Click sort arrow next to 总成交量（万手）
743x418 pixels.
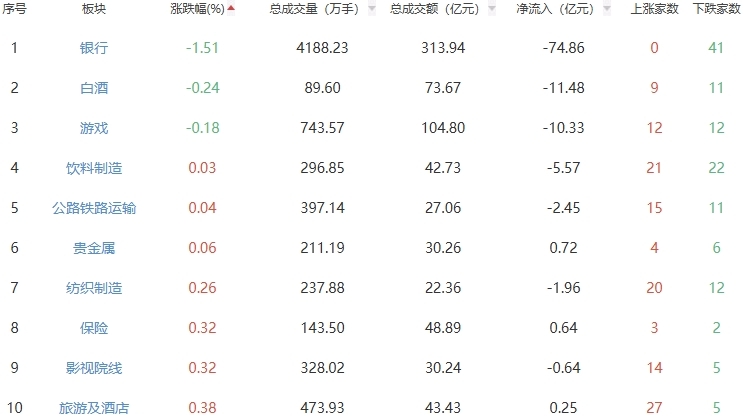click(x=372, y=9)
